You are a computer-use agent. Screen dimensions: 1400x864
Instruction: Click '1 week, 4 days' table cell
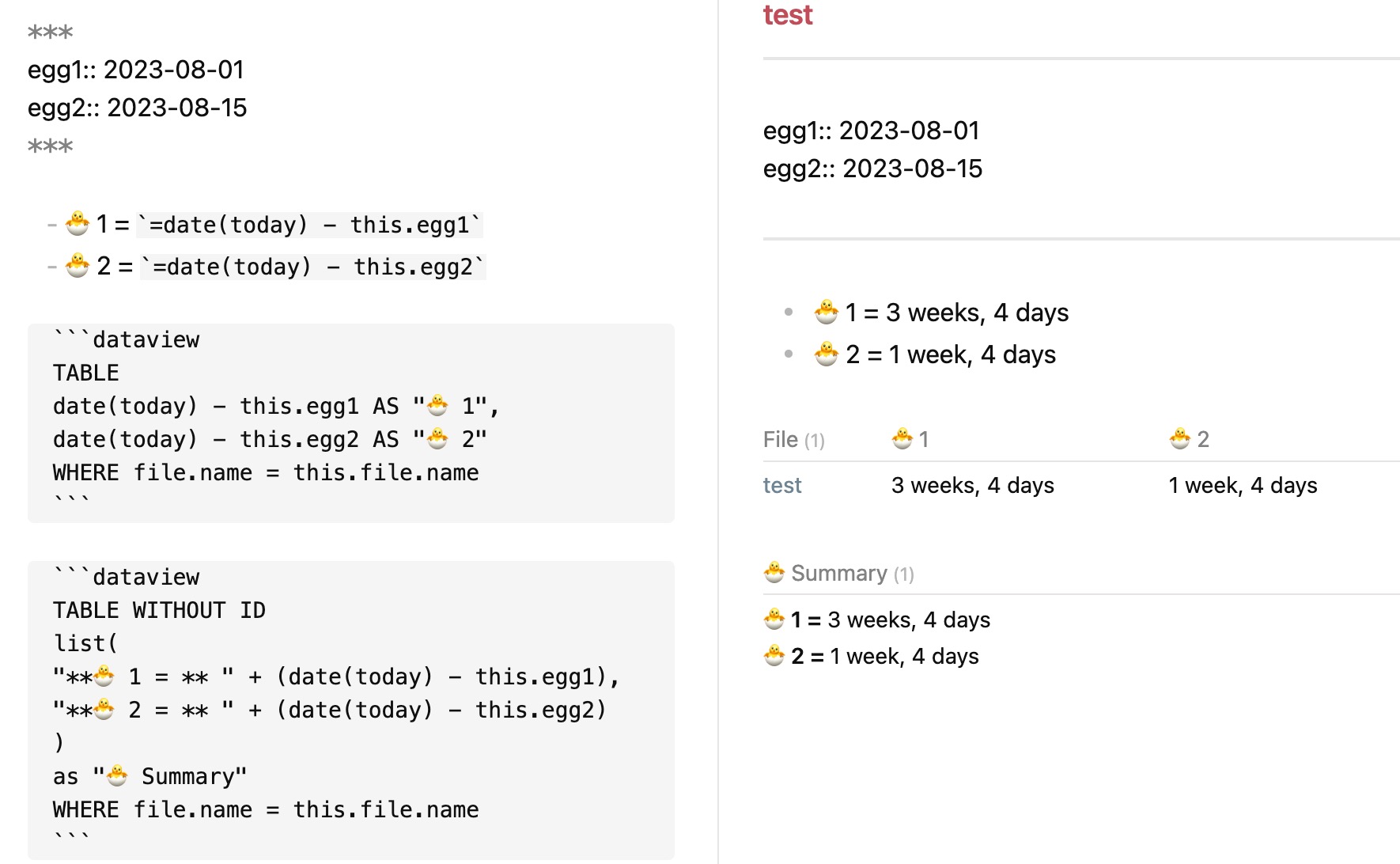pos(1243,485)
